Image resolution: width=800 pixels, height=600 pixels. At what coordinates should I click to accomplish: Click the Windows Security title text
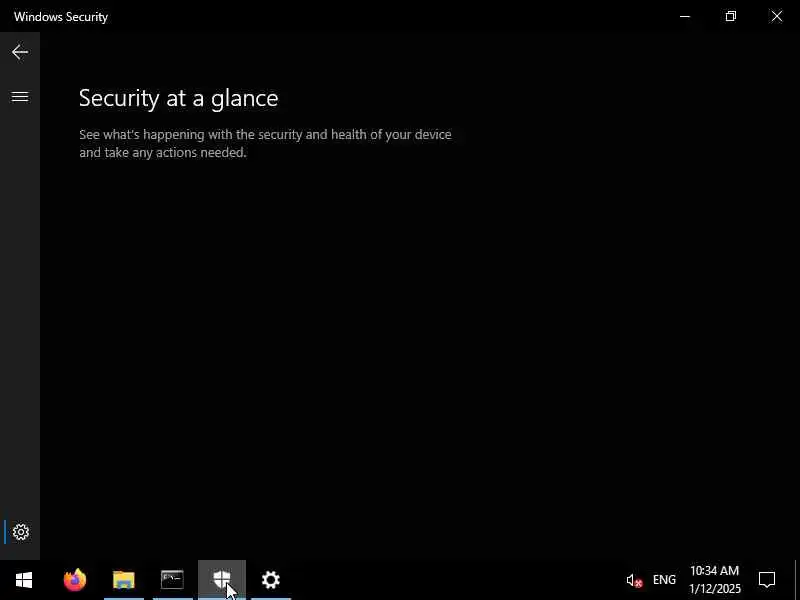click(x=61, y=17)
